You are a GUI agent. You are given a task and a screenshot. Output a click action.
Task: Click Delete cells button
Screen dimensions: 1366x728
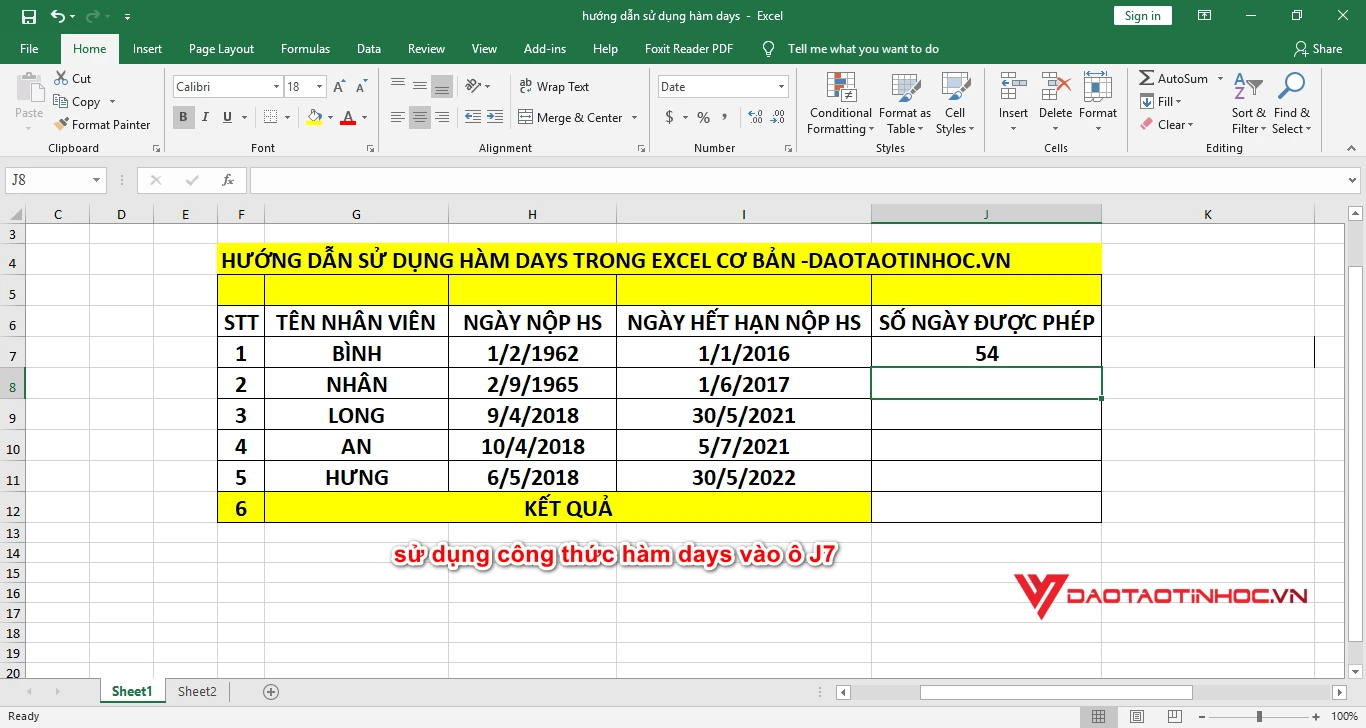(x=1055, y=96)
